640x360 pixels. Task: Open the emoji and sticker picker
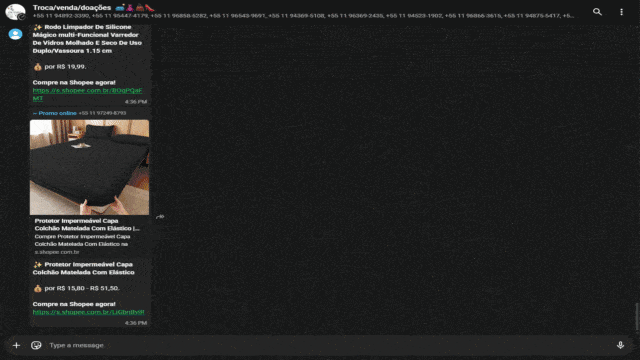point(36,345)
